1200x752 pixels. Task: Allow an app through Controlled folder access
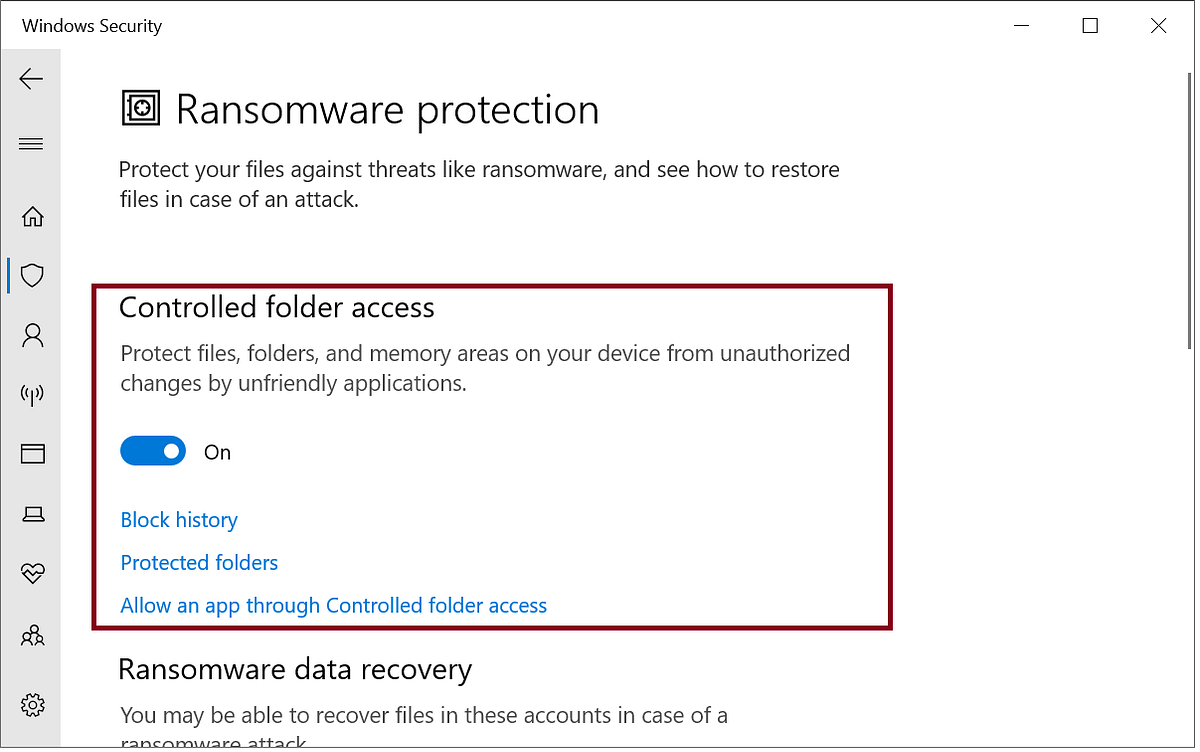pos(333,605)
